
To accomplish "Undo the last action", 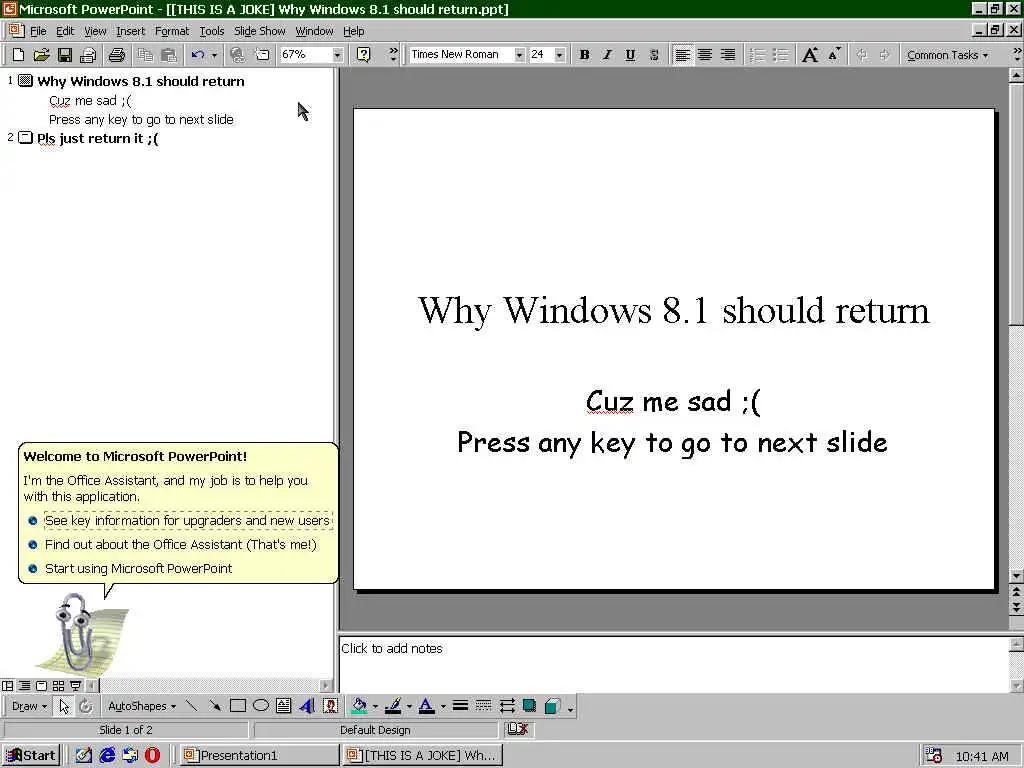I will click(x=198, y=55).
